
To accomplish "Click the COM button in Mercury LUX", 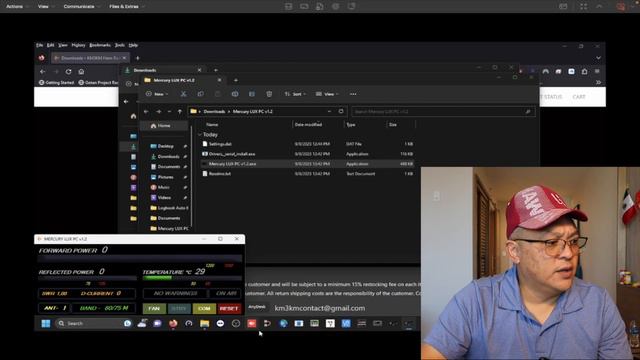I will tap(204, 309).
